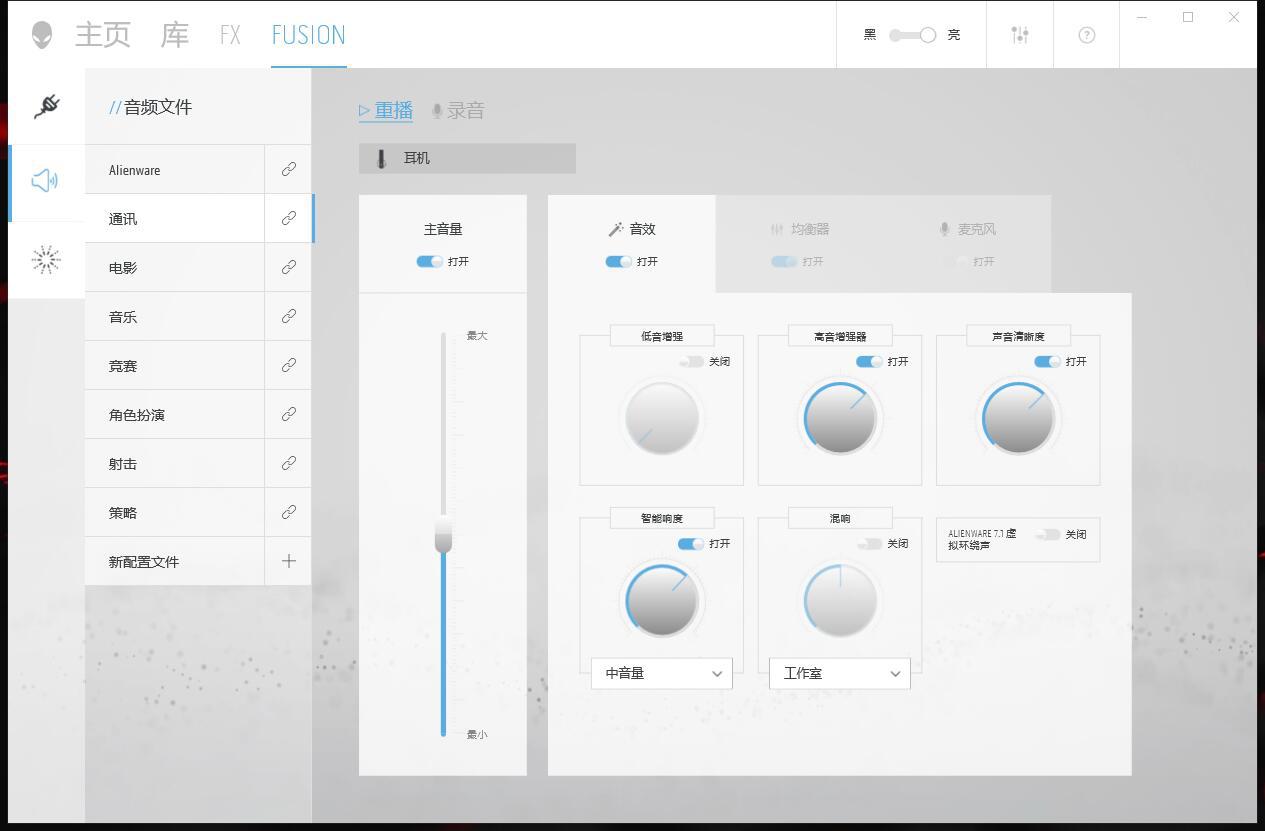
Task: Open the starburst sidebar icon
Action: [46, 260]
